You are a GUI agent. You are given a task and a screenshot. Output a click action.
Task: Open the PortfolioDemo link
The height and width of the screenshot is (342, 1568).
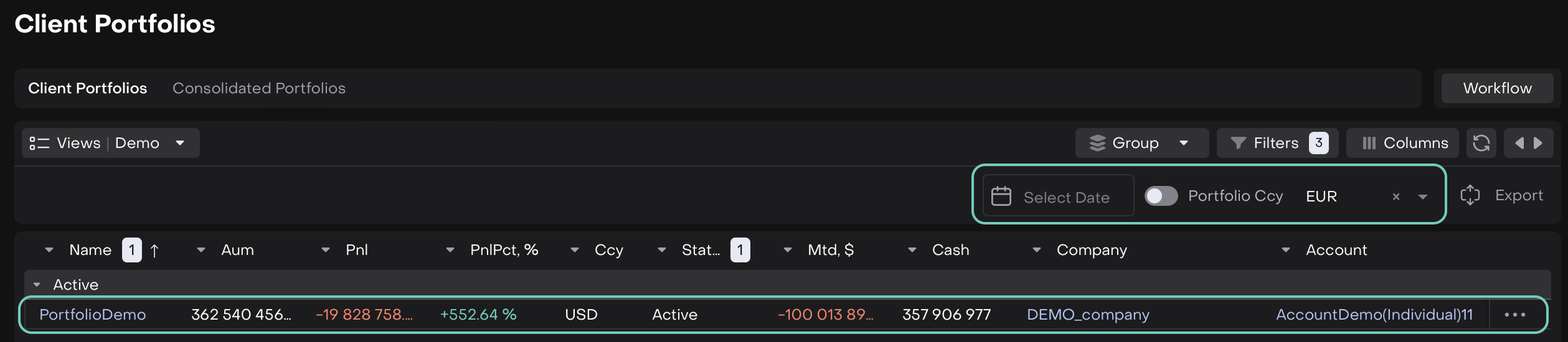pyautogui.click(x=92, y=315)
